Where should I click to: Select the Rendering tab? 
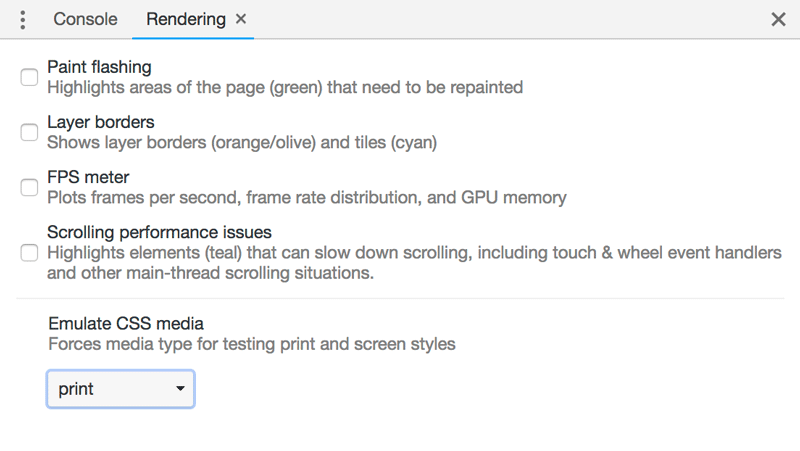point(185,19)
